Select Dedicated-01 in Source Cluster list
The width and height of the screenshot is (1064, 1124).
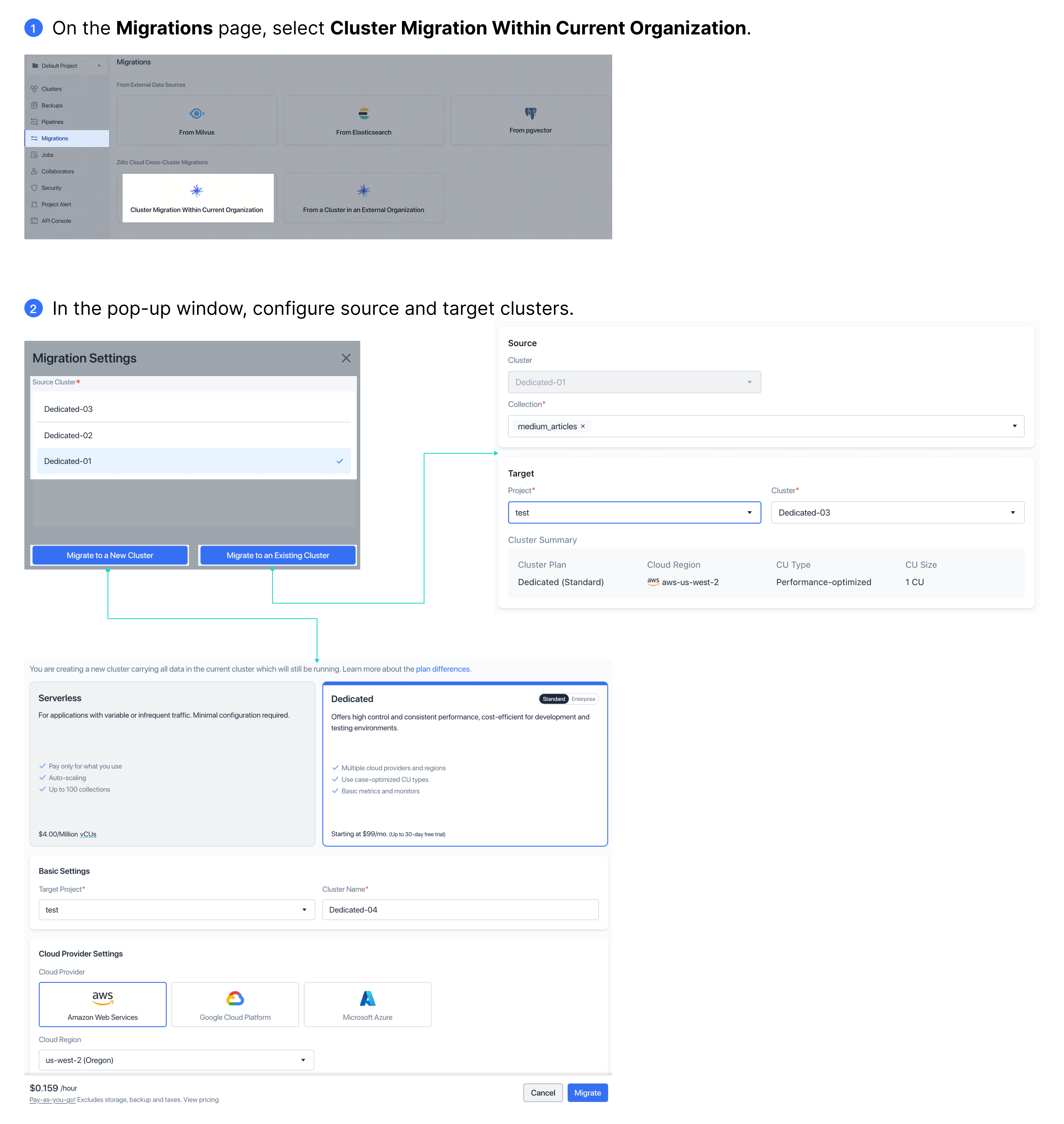pyautogui.click(x=194, y=461)
